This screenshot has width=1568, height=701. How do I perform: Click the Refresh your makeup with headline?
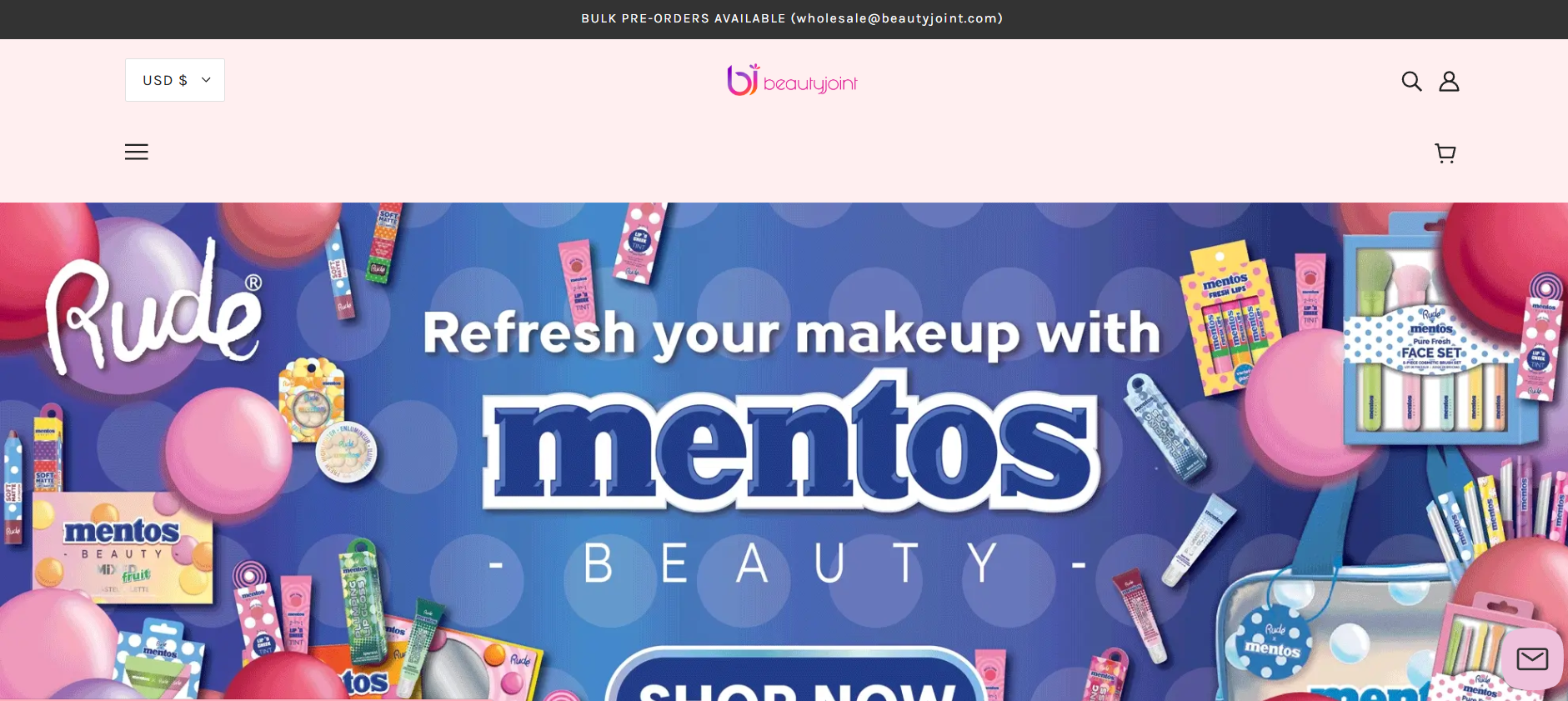pyautogui.click(x=792, y=333)
